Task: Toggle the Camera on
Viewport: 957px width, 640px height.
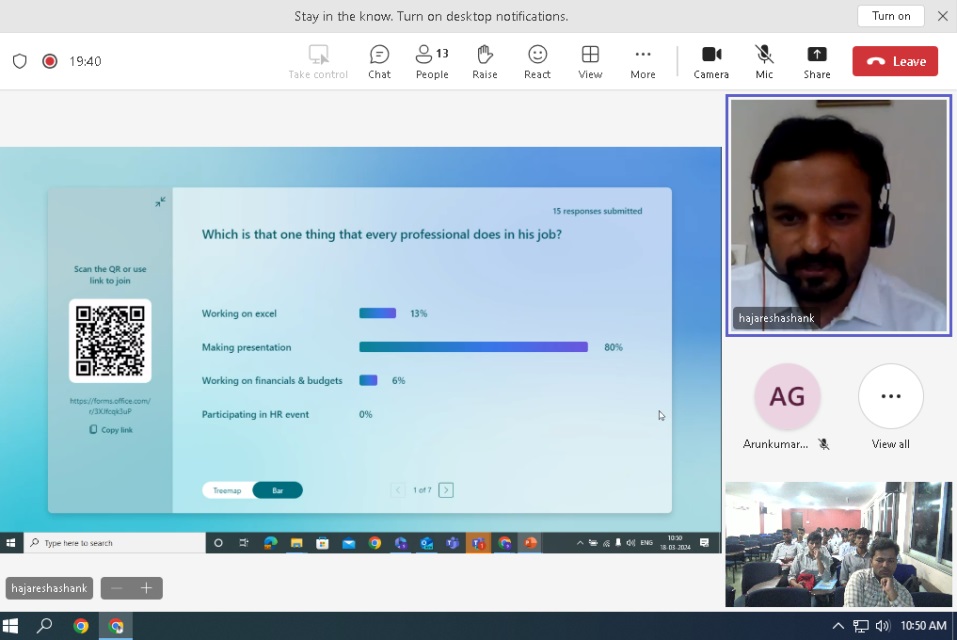Action: (711, 62)
